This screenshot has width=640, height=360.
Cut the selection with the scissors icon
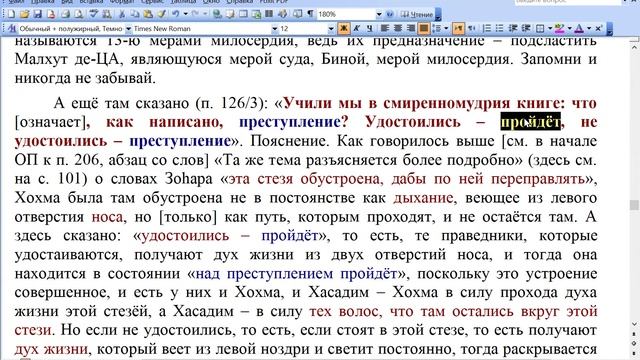pos(122,14)
